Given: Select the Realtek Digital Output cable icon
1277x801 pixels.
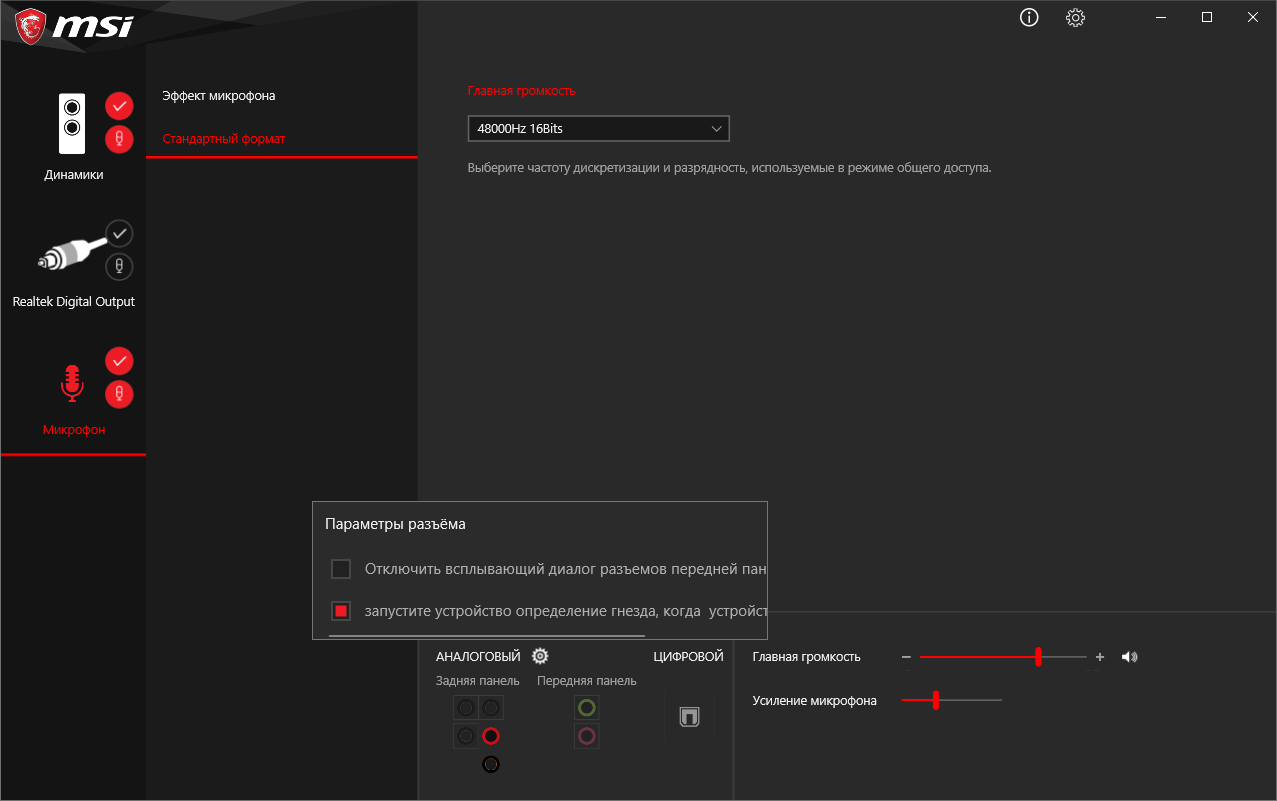Looking at the screenshot, I should pyautogui.click(x=70, y=256).
